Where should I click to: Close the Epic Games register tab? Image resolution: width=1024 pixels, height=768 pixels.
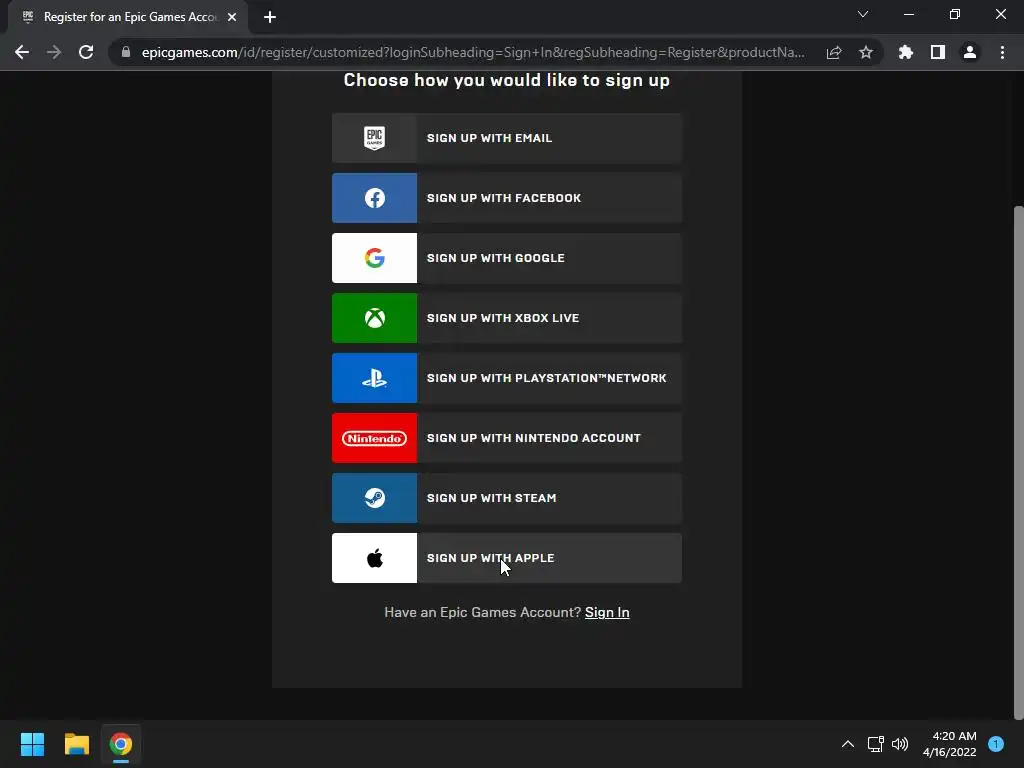click(x=232, y=17)
